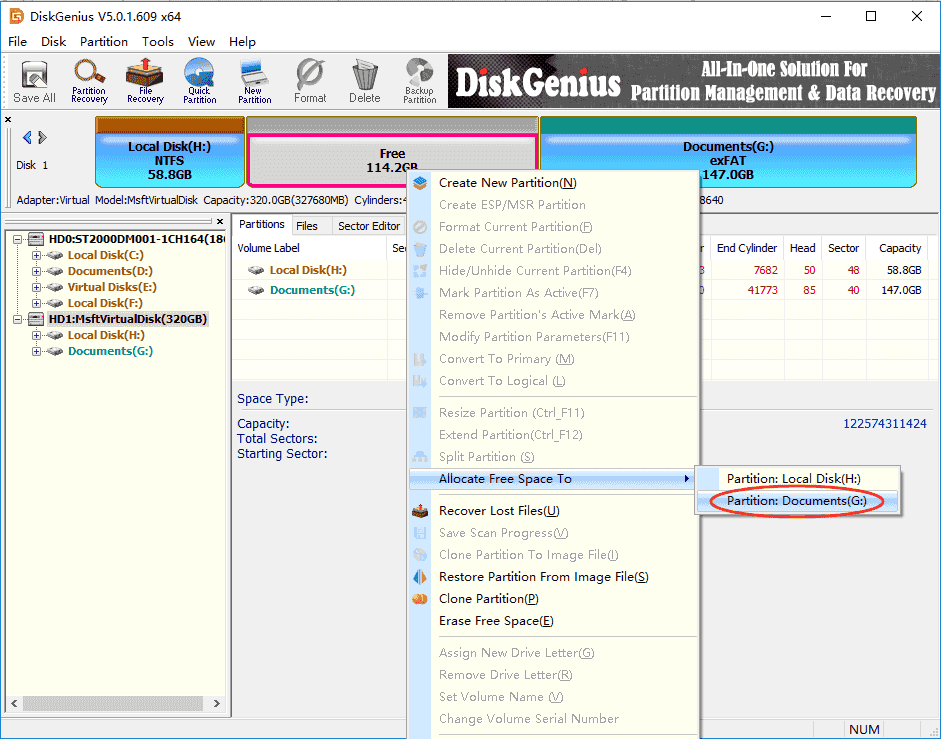
Task: Click the New Partition toolbar icon
Action: (x=254, y=82)
